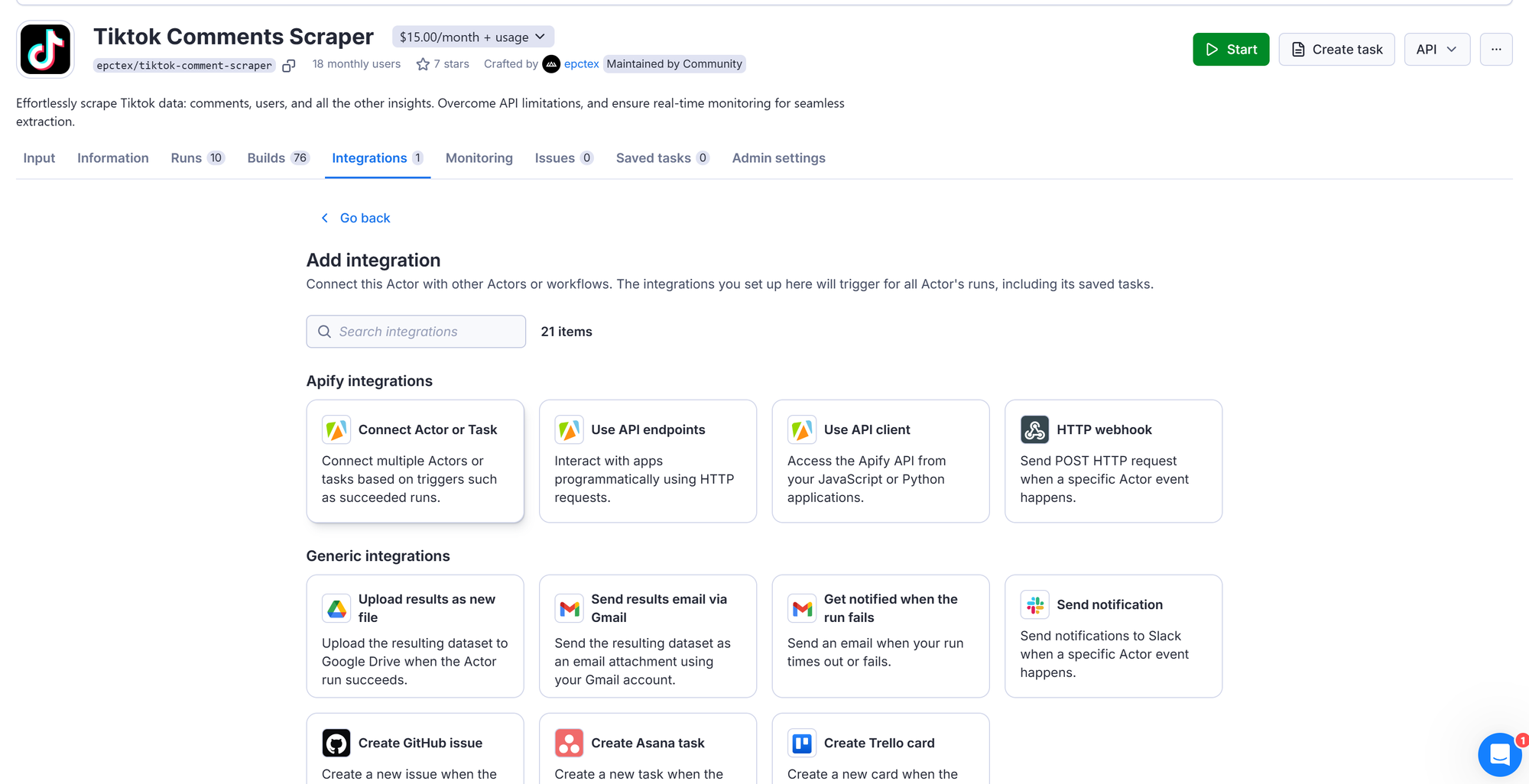This screenshot has width=1529, height=784.
Task: Click the Trello card icon
Action: 802,743
